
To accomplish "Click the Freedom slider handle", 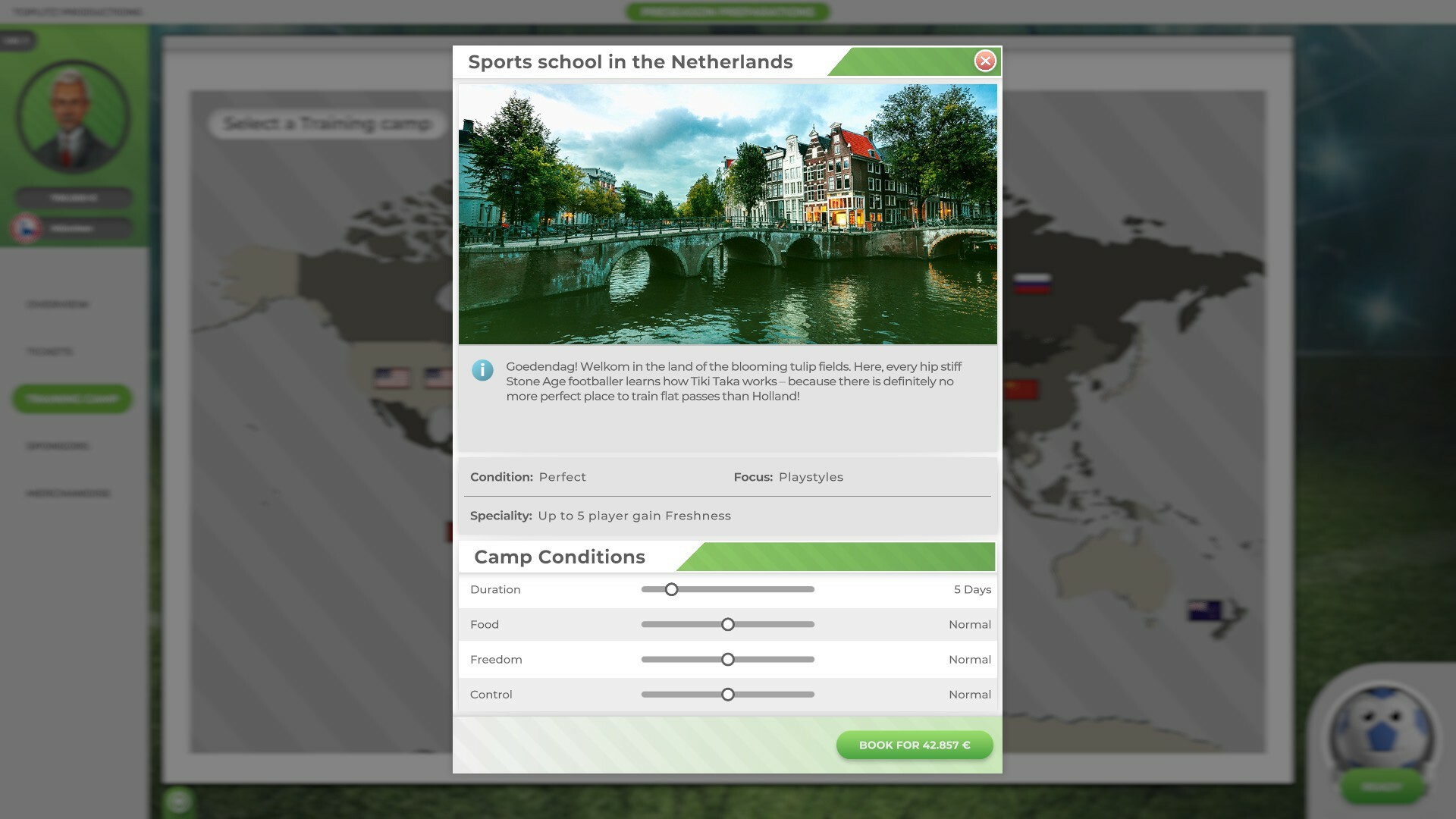I will (727, 660).
